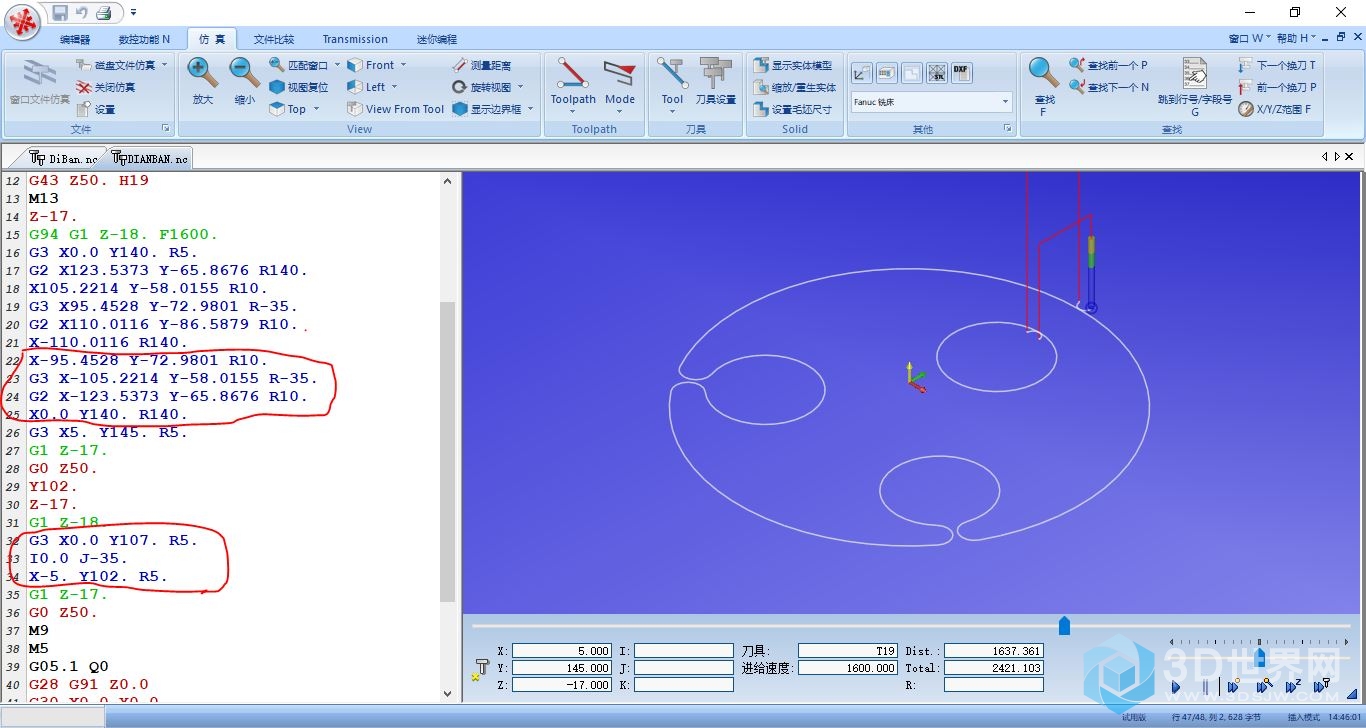
Task: Click the 缩小 zoom out magnifier
Action: point(245,82)
